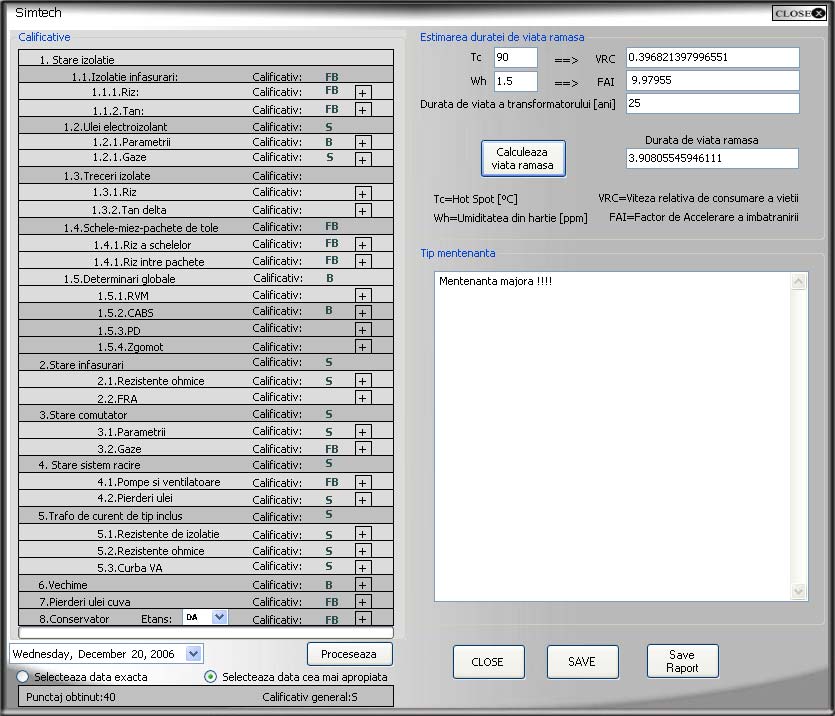Viewport: 835px width, 716px height.
Task: Click 'Punctaj obtinut:40' status text
Action: [71, 697]
